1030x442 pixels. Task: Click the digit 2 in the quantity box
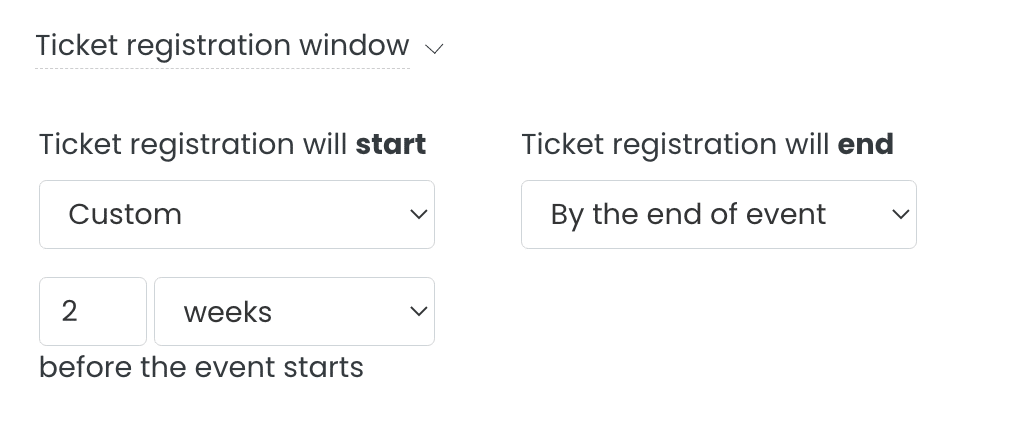point(69,311)
